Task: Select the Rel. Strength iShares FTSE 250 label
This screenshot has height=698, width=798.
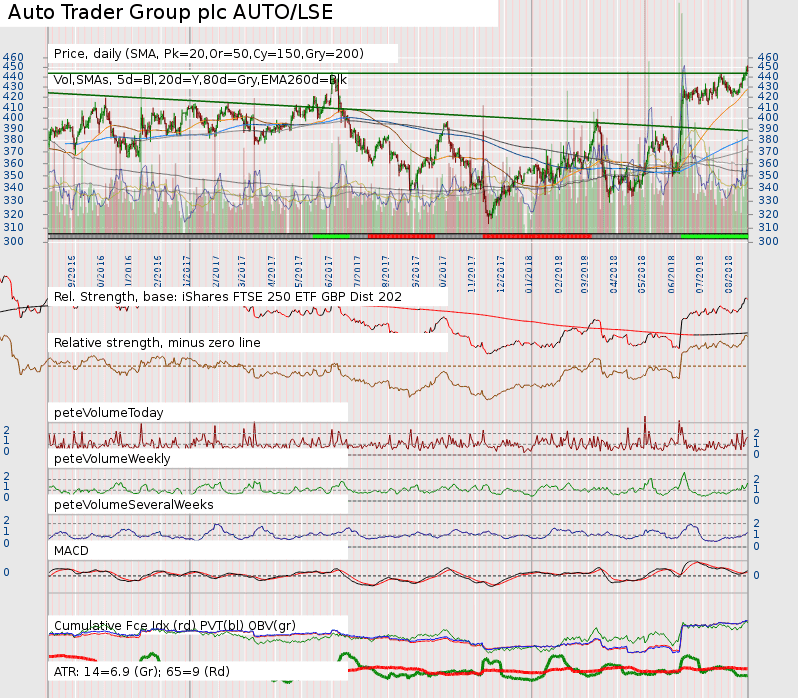Action: point(227,297)
